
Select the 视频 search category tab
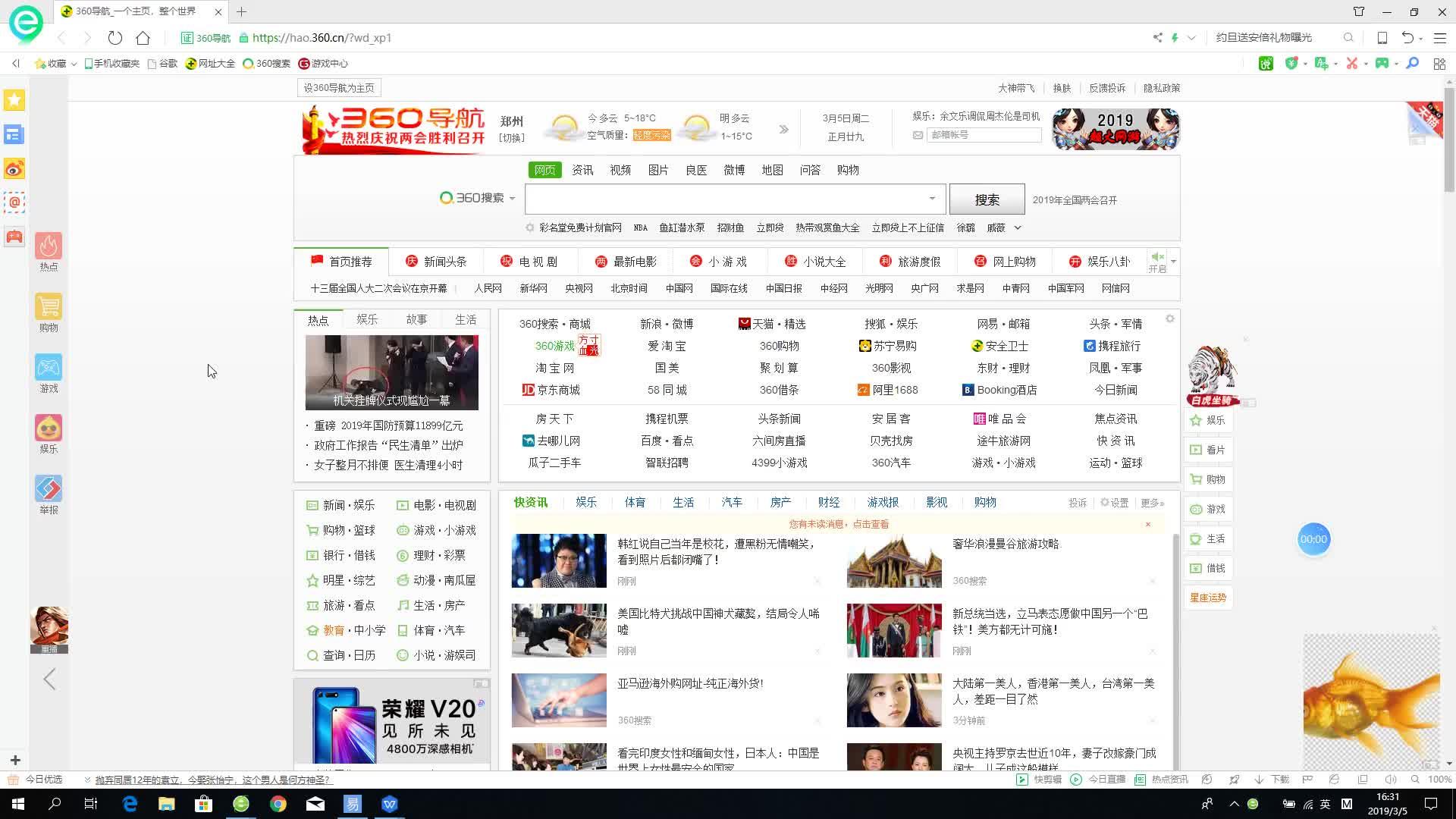620,170
